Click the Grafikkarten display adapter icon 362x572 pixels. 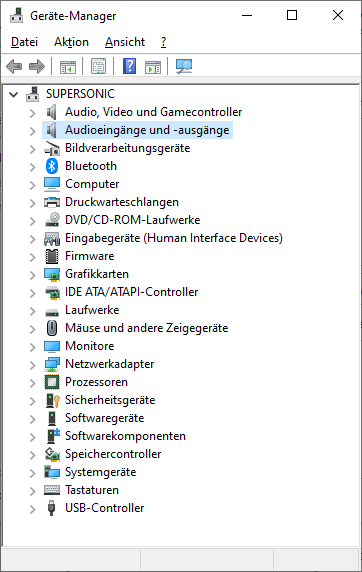52,274
